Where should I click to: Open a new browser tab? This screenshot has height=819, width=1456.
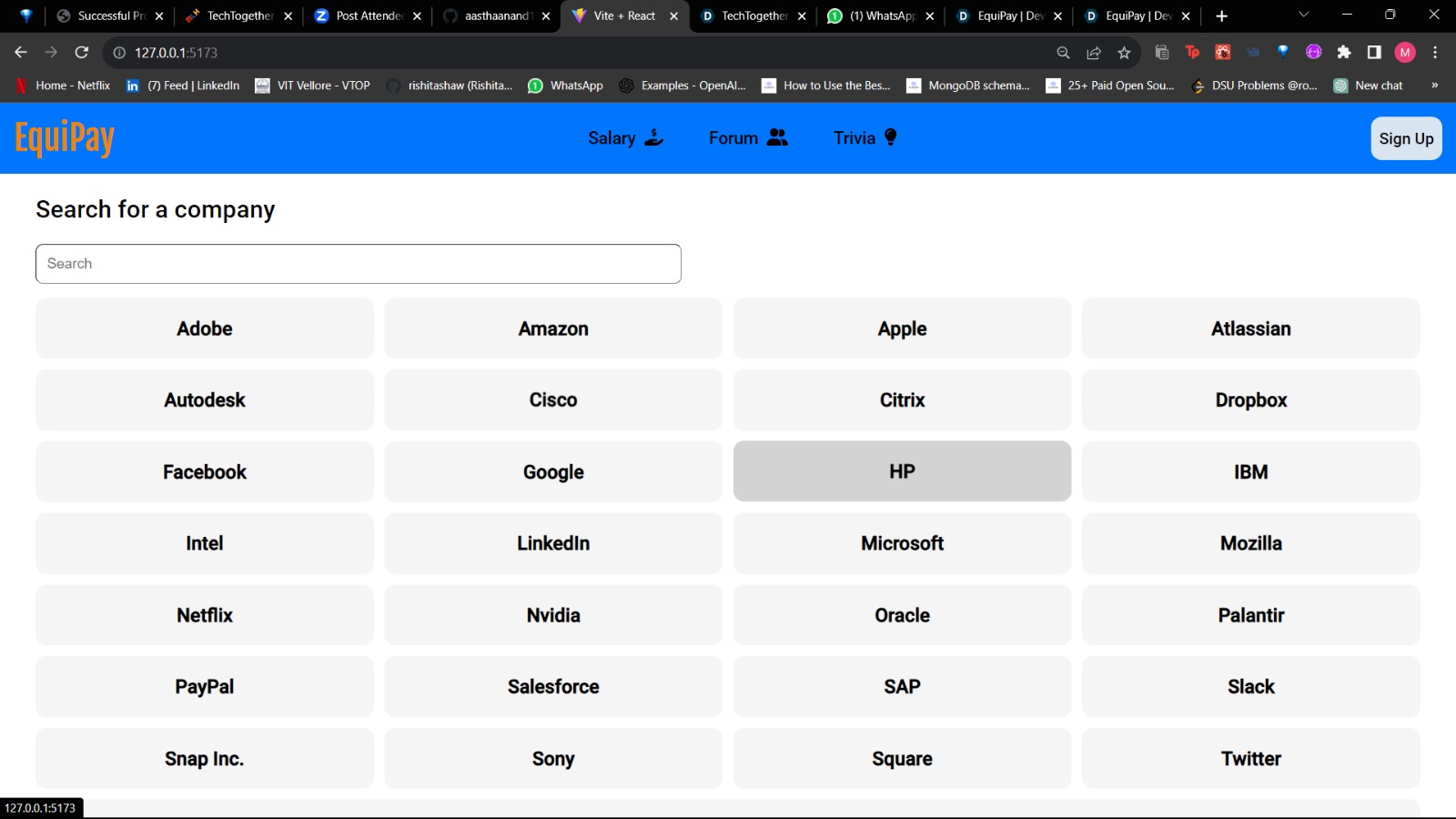click(1221, 15)
